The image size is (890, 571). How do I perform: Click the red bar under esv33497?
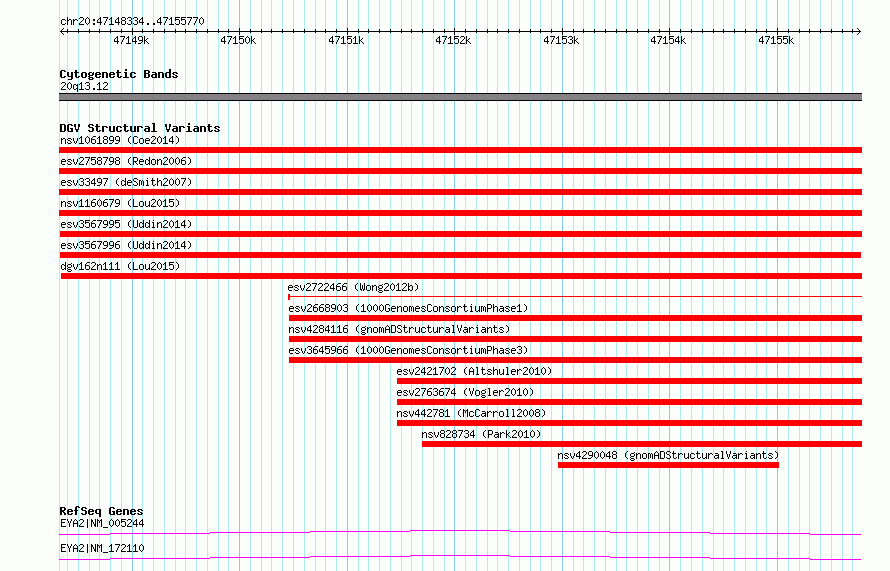(x=460, y=192)
